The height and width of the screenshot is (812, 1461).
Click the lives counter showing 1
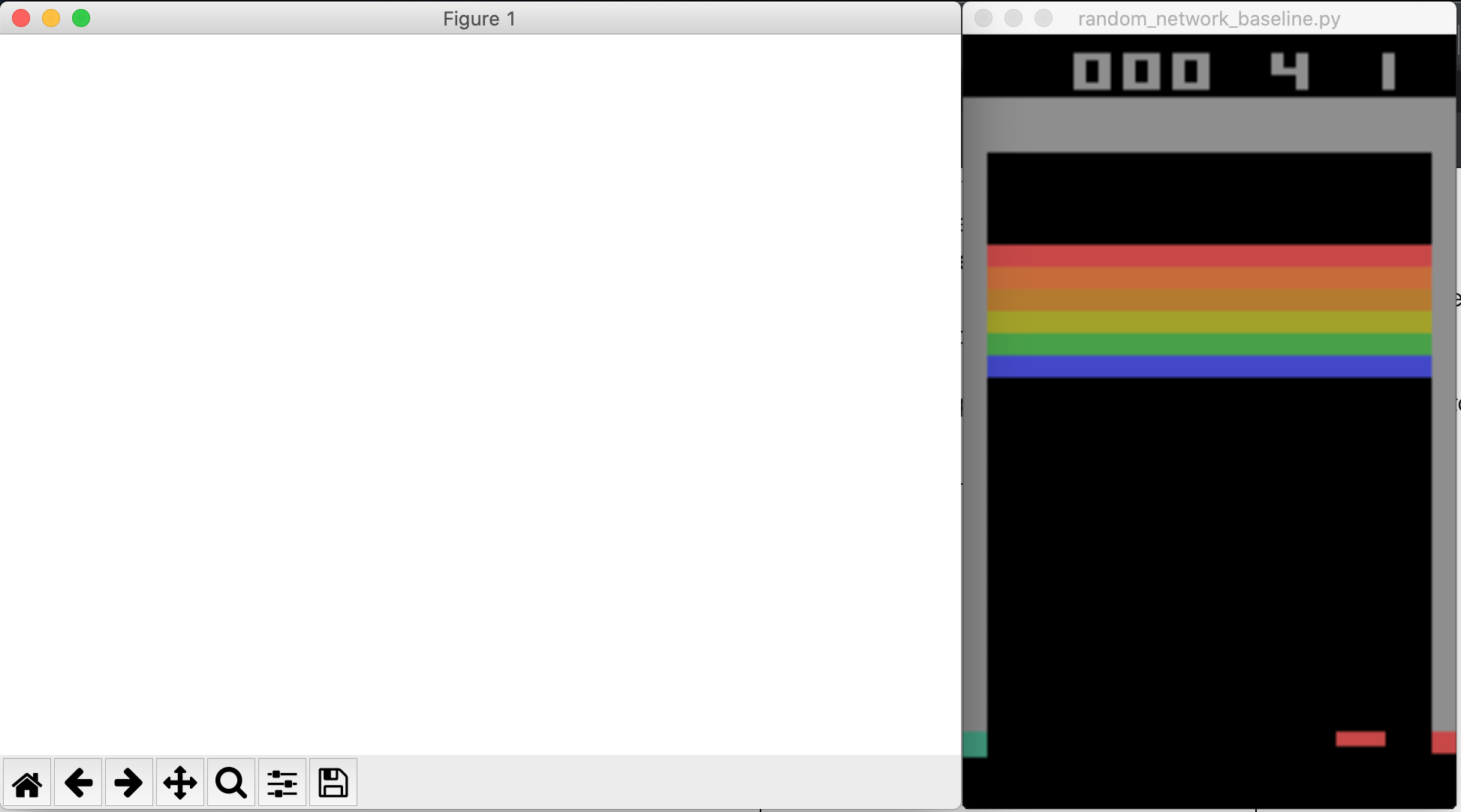[x=1387, y=70]
